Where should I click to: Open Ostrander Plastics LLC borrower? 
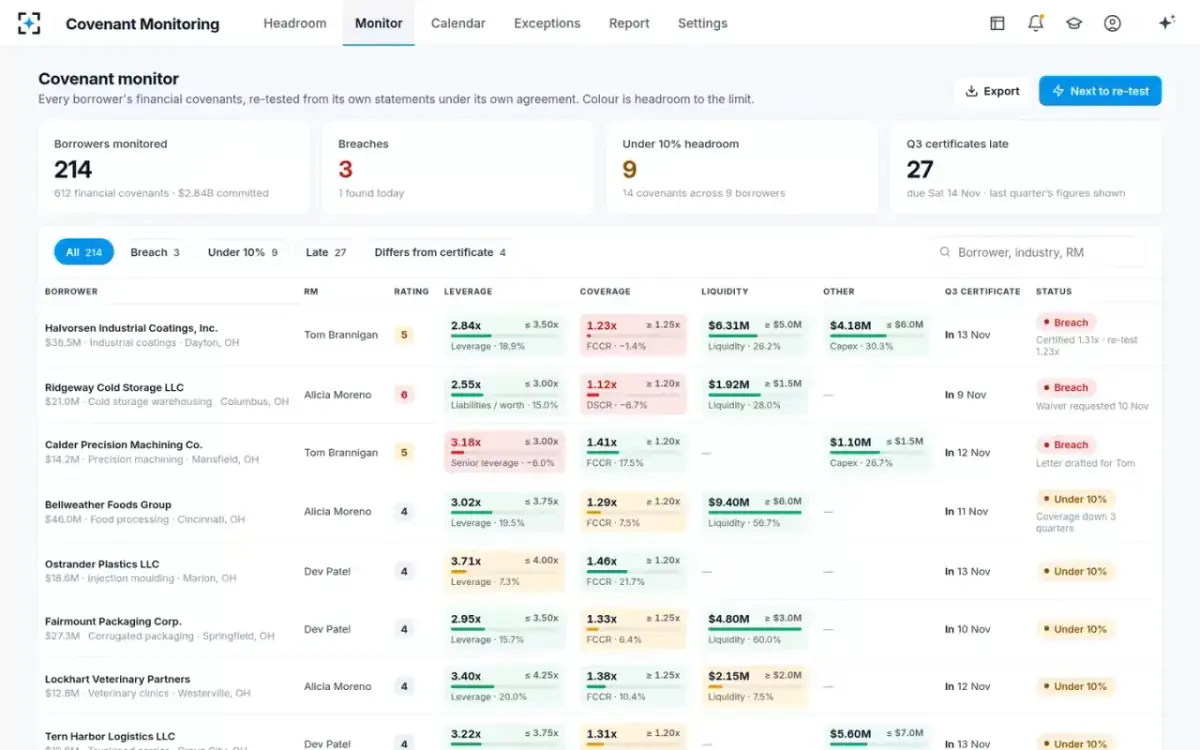pos(102,564)
